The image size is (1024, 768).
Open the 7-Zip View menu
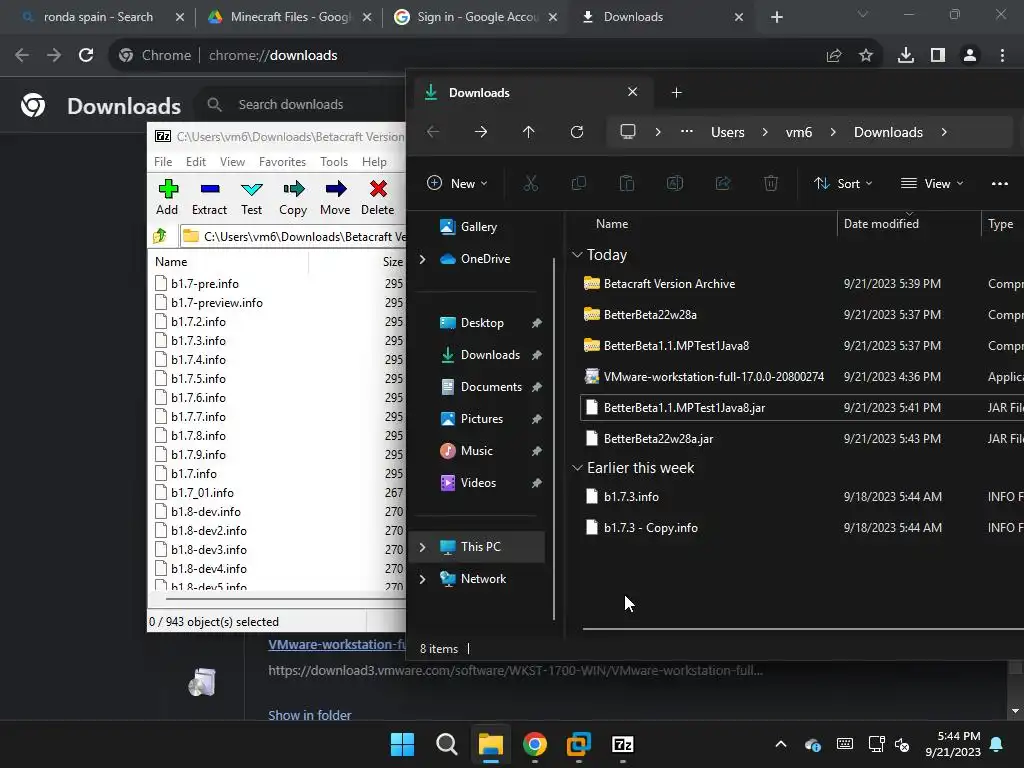coord(232,162)
